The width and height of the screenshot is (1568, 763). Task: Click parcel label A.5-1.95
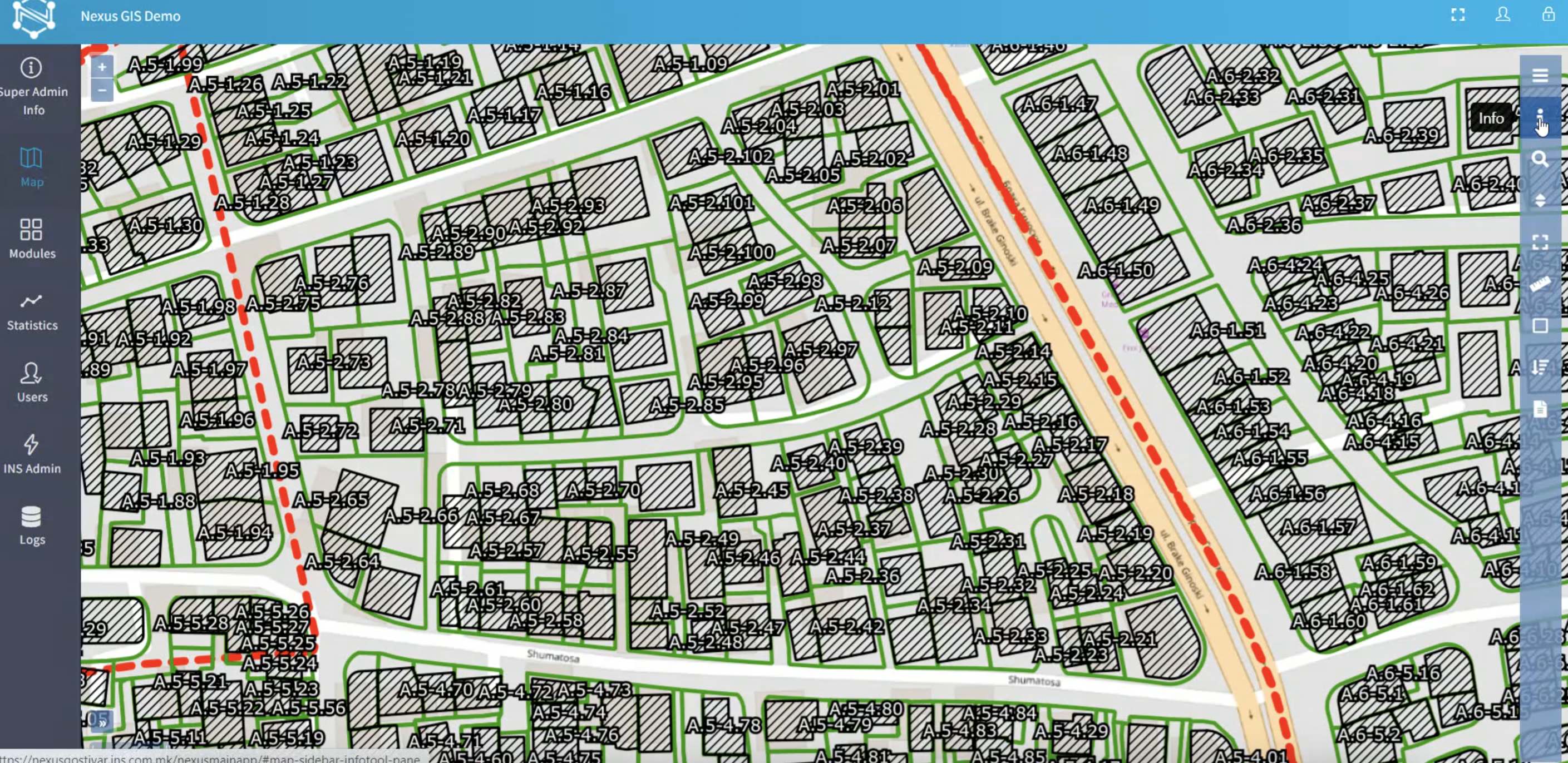pyautogui.click(x=262, y=470)
